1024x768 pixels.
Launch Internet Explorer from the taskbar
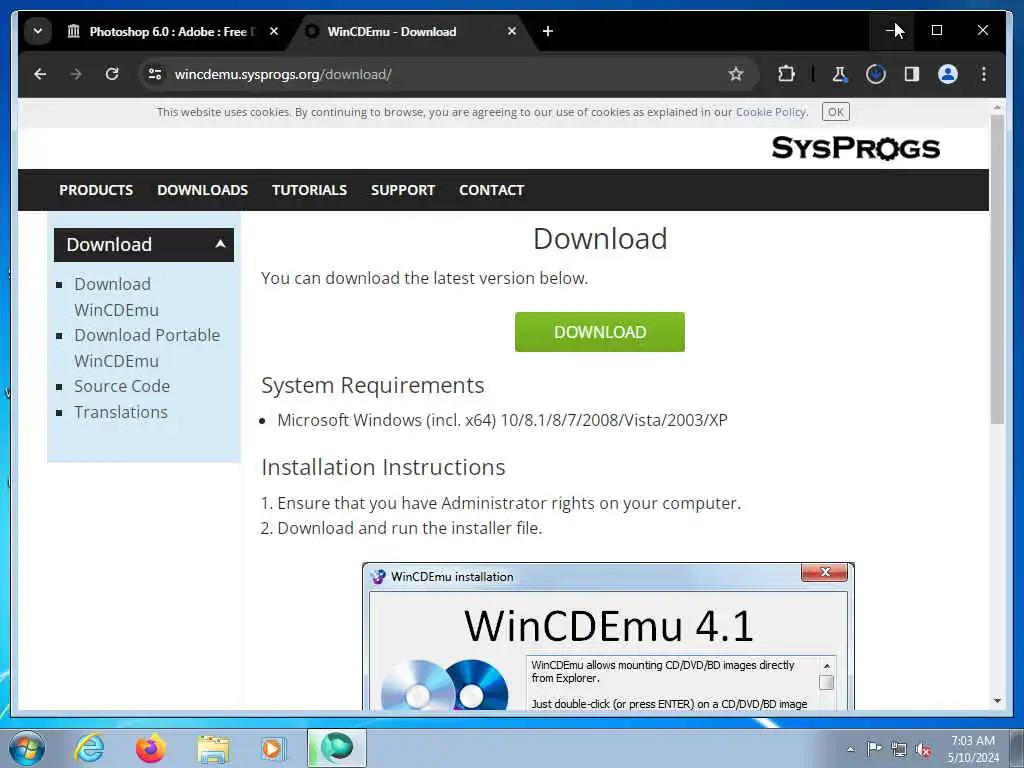point(89,748)
